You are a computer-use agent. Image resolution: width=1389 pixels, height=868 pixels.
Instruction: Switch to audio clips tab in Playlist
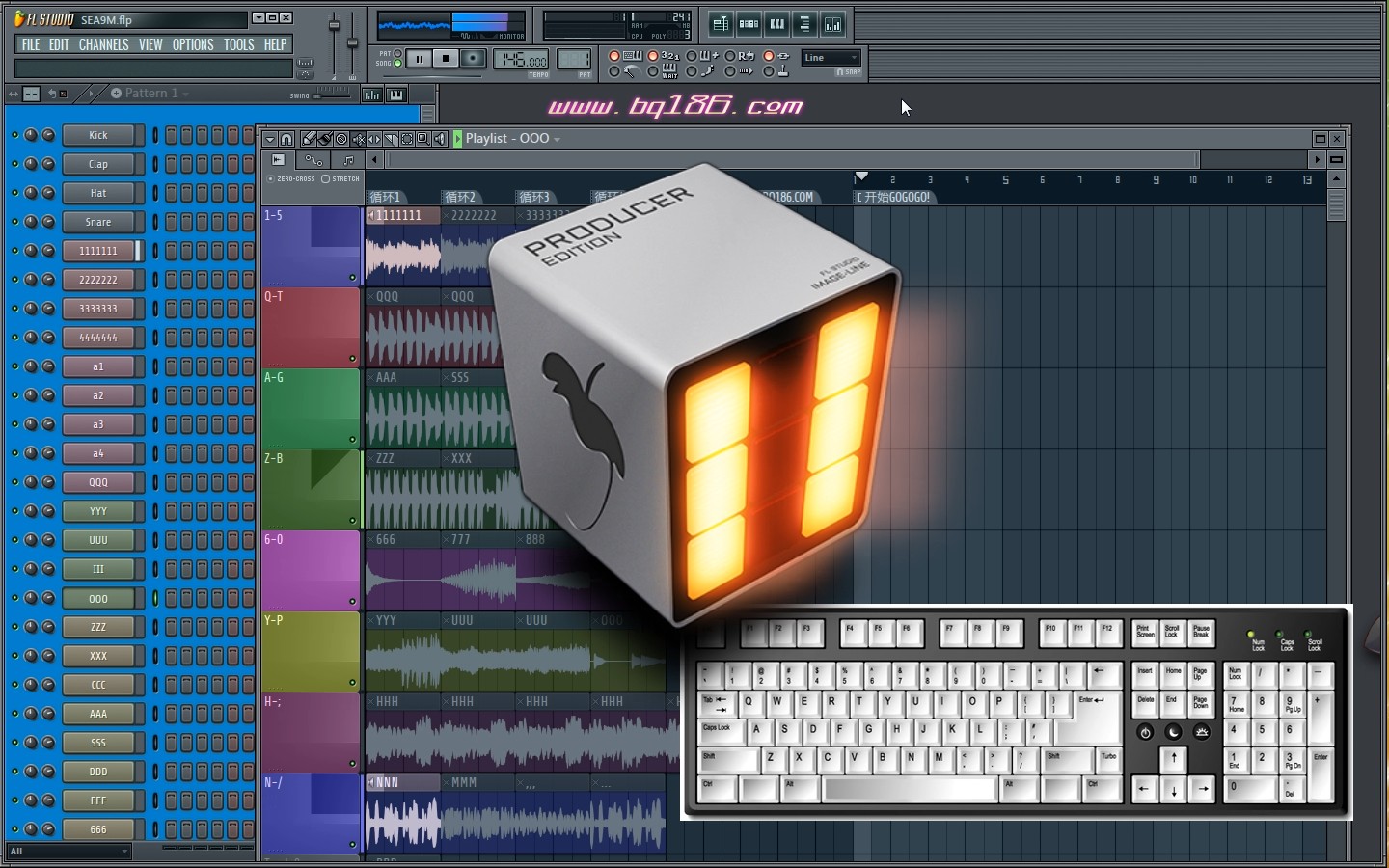pos(279,160)
